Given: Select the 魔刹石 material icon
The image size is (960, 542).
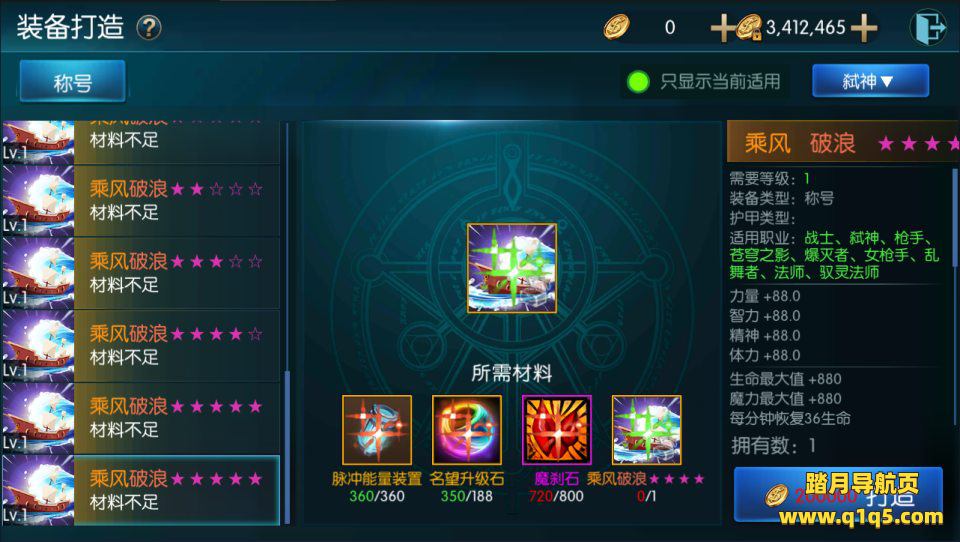Looking at the screenshot, I should (x=557, y=430).
